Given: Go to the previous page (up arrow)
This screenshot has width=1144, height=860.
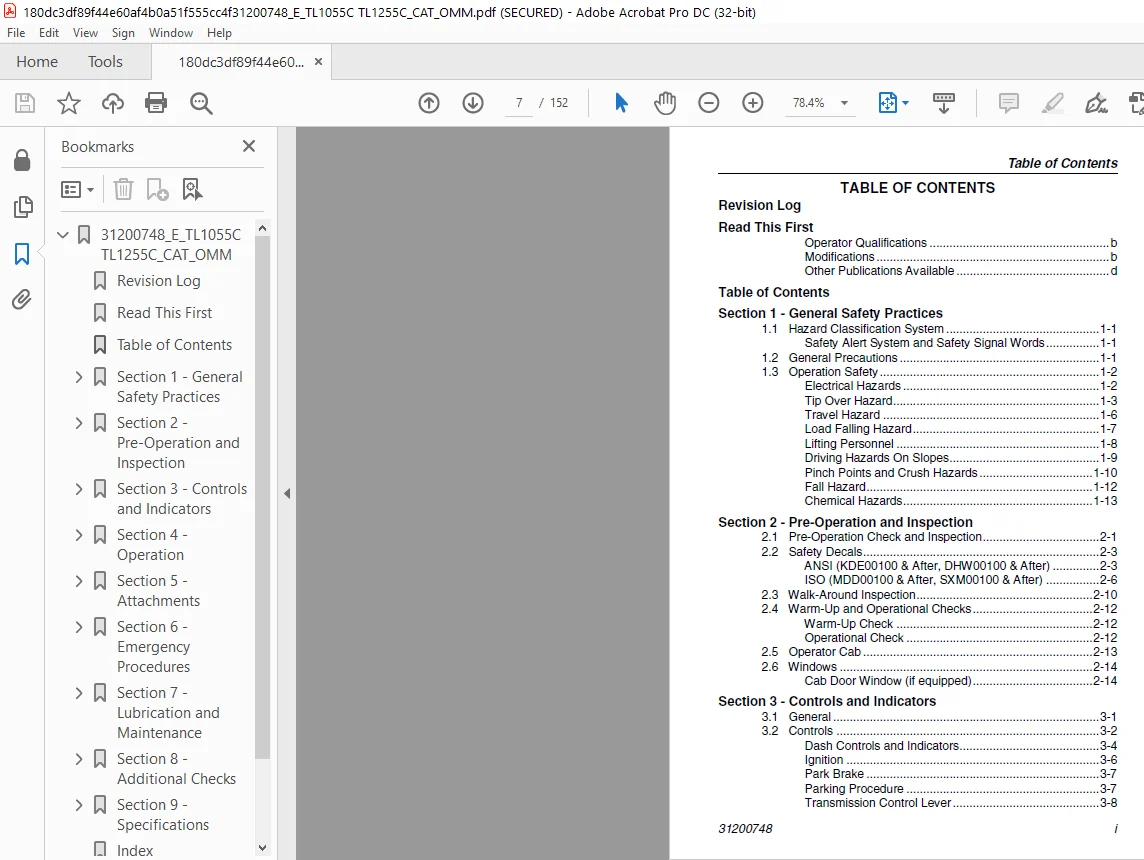Looking at the screenshot, I should 429,103.
